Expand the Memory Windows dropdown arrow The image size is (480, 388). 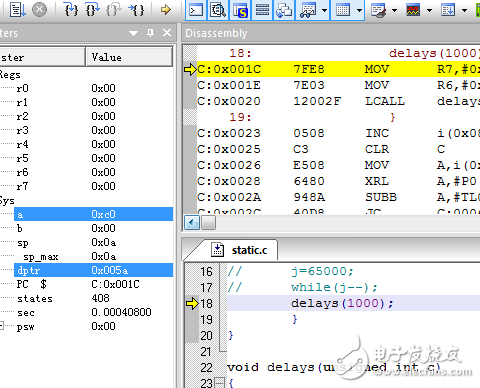[359, 10]
